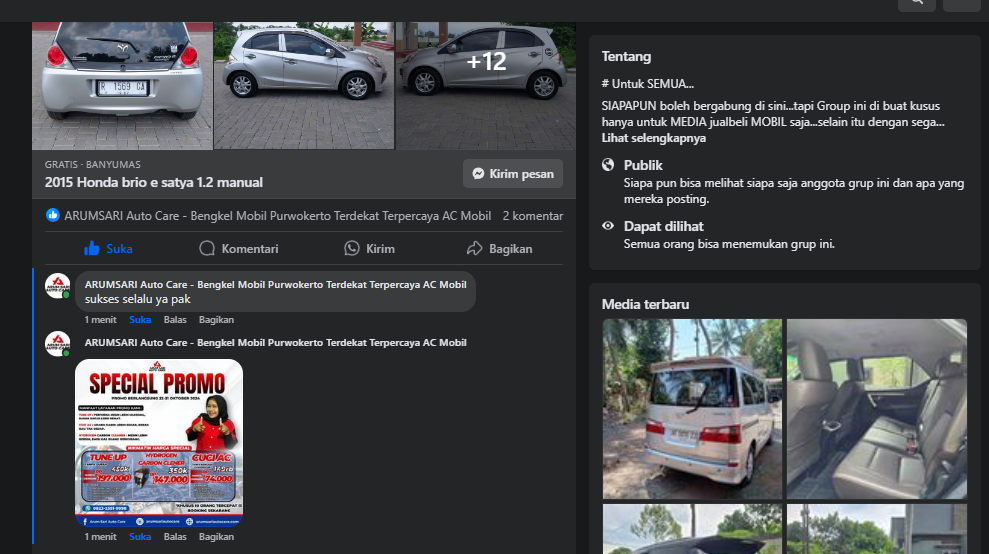Click the globe Publik icon

coord(608,165)
